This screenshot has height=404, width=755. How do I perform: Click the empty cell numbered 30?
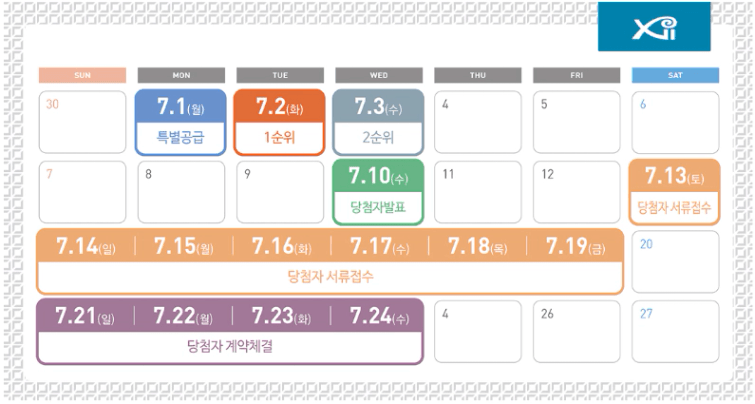click(82, 122)
